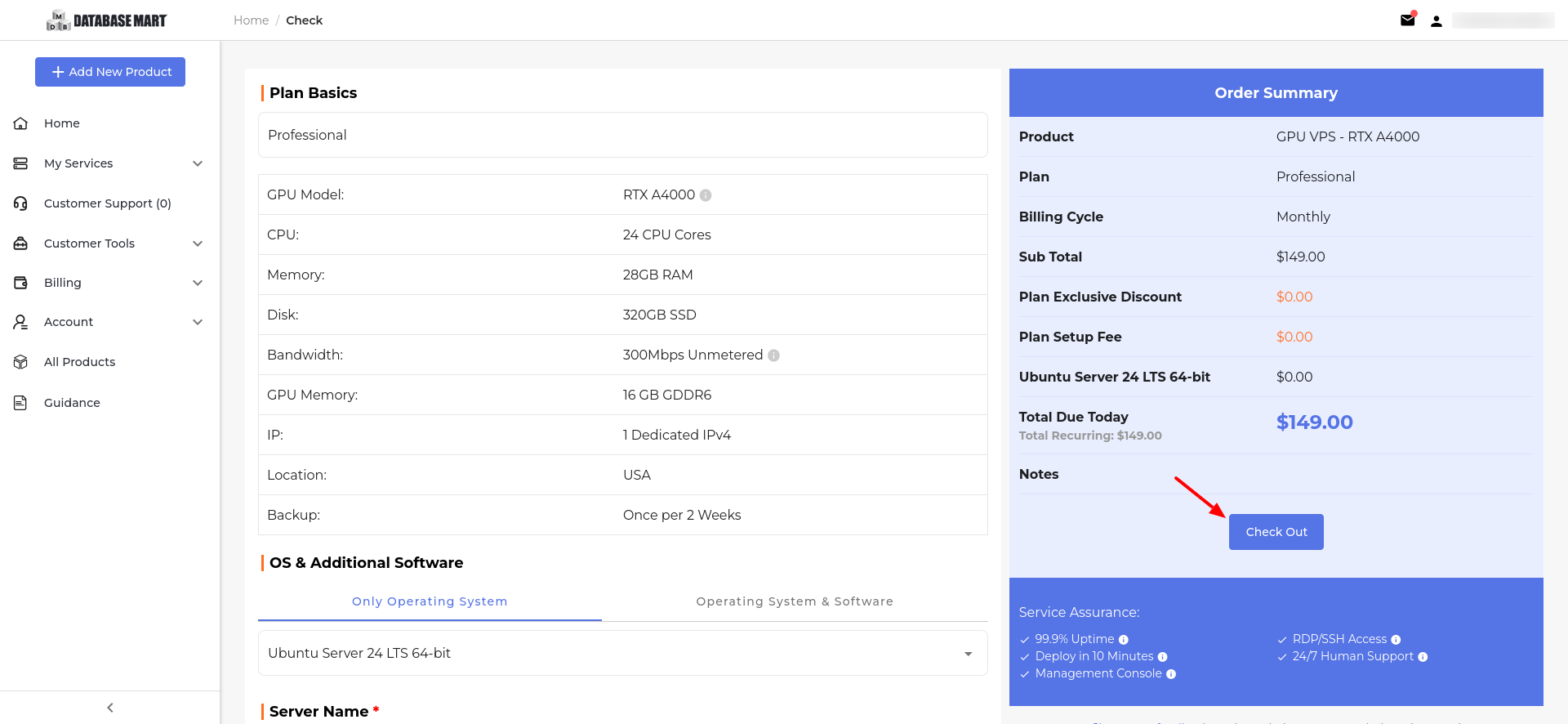Click the GPU VPS - RTX A4000 product text
This screenshot has height=724, width=1568.
pos(1348,136)
